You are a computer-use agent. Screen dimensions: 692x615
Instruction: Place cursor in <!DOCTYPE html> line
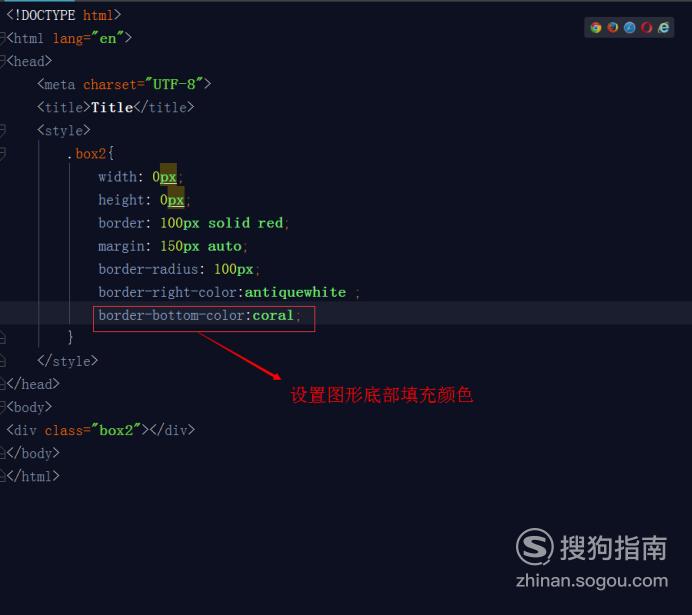pyautogui.click(x=63, y=15)
